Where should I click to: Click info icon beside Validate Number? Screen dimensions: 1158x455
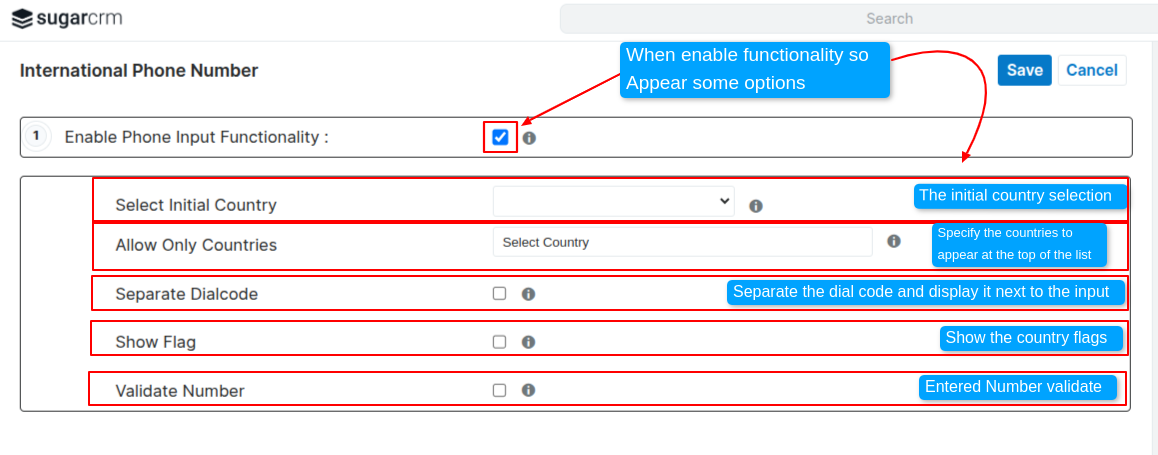click(x=529, y=391)
